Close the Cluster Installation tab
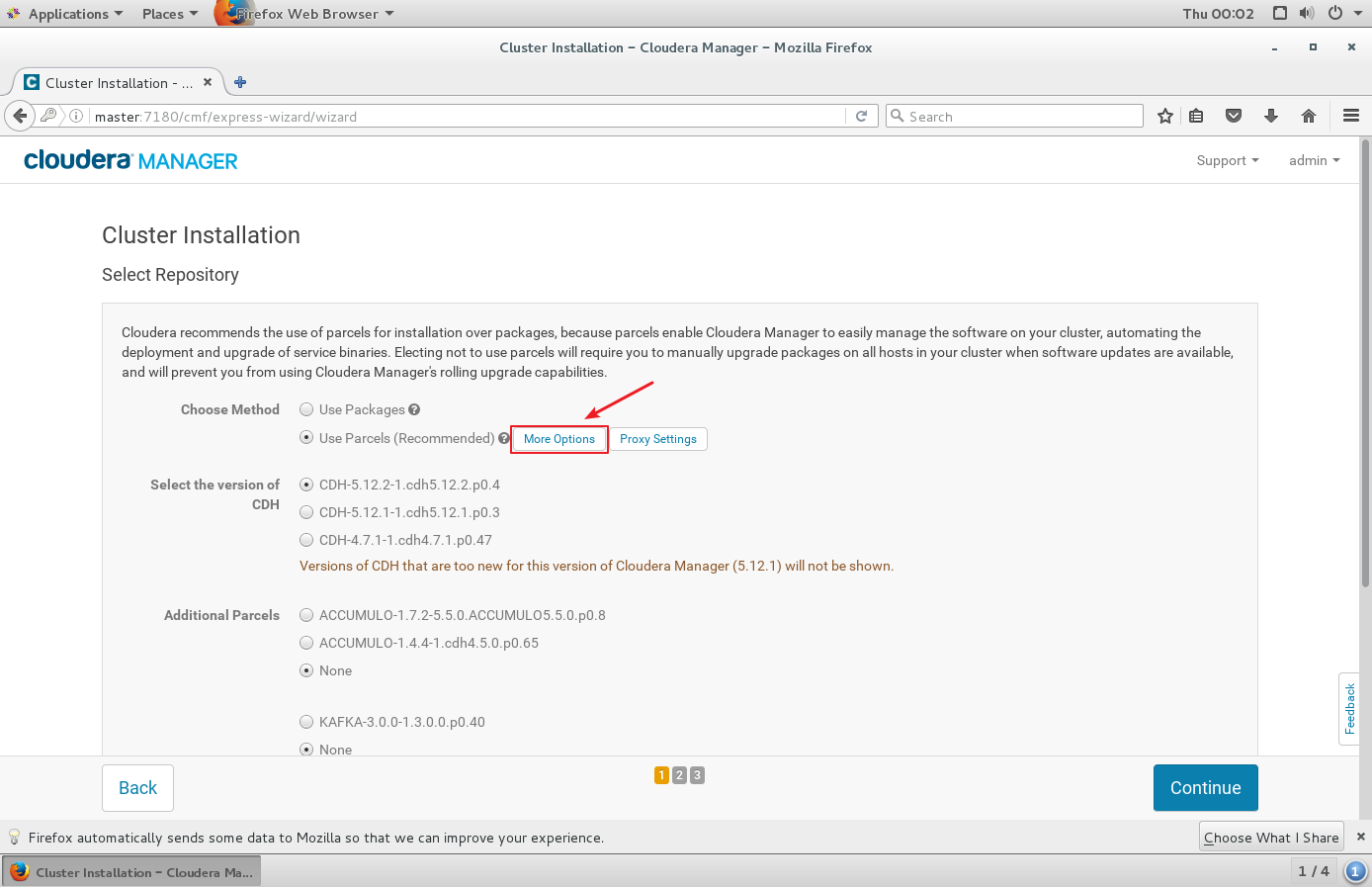Viewport: 1372px width, 887px height. point(208,82)
